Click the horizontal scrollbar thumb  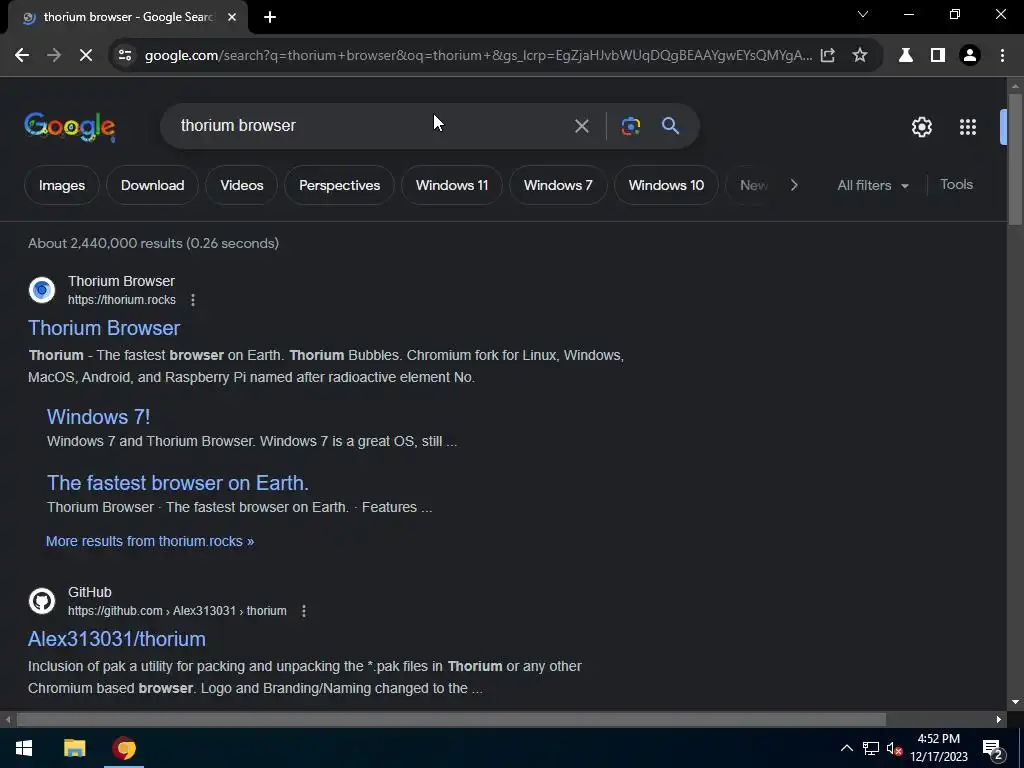click(x=451, y=720)
